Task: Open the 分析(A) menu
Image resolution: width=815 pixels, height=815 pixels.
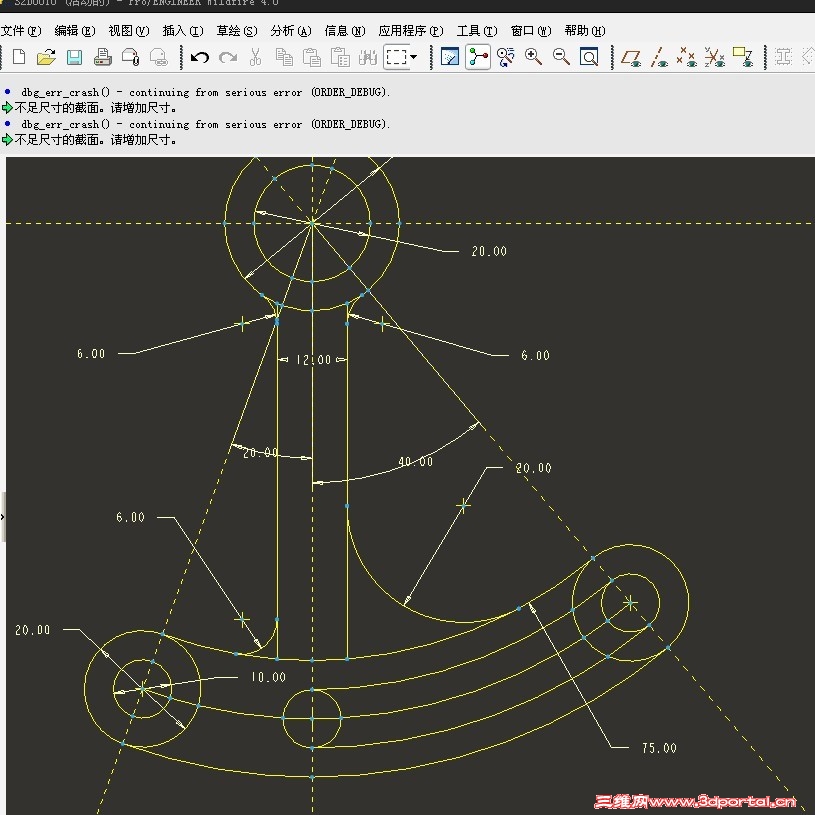Action: tap(291, 31)
